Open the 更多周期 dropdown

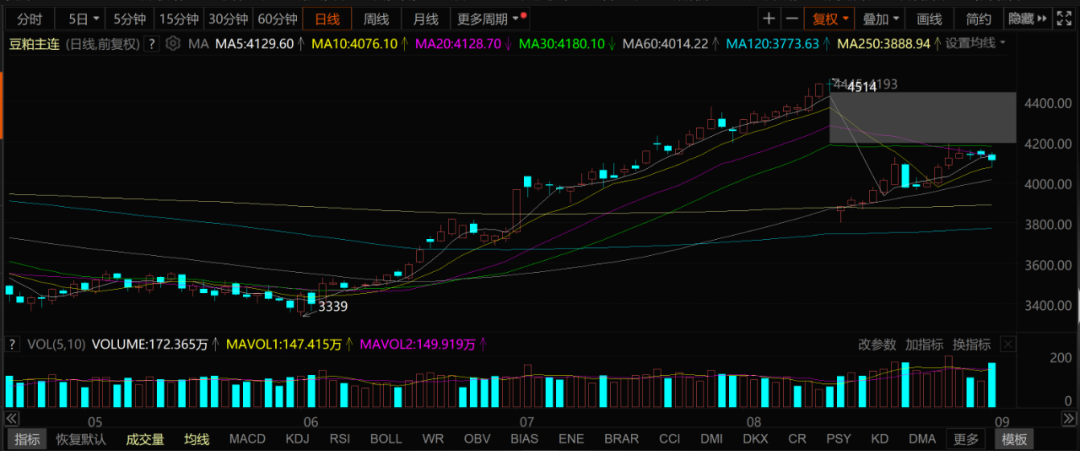click(x=490, y=19)
